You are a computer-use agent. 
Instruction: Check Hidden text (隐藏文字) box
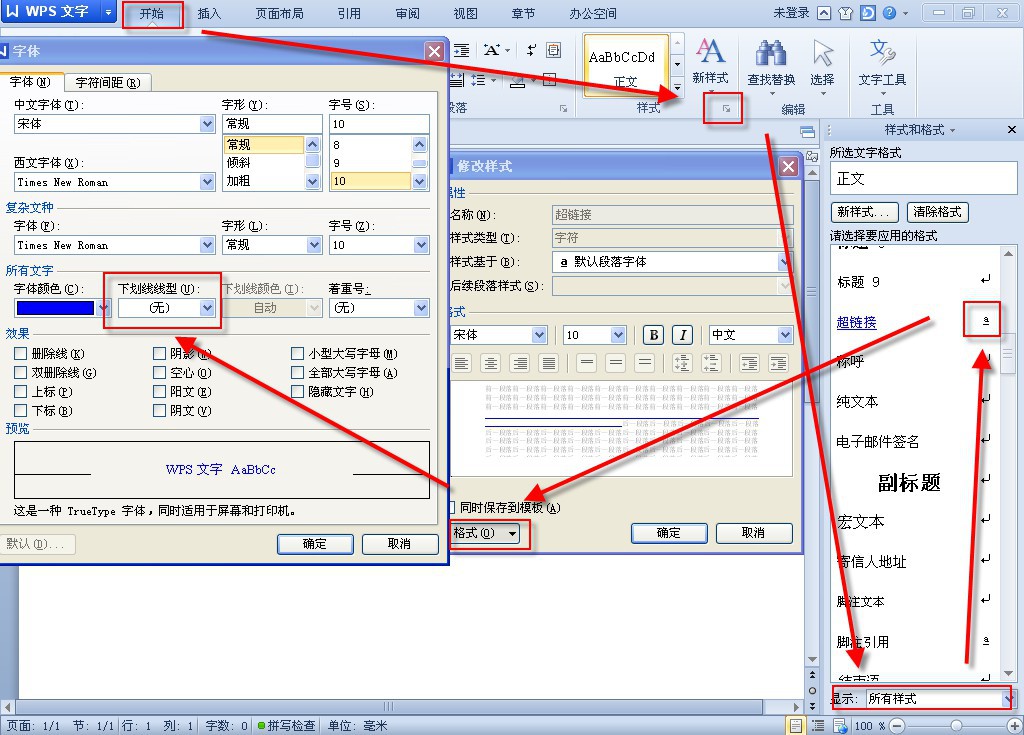pos(297,391)
